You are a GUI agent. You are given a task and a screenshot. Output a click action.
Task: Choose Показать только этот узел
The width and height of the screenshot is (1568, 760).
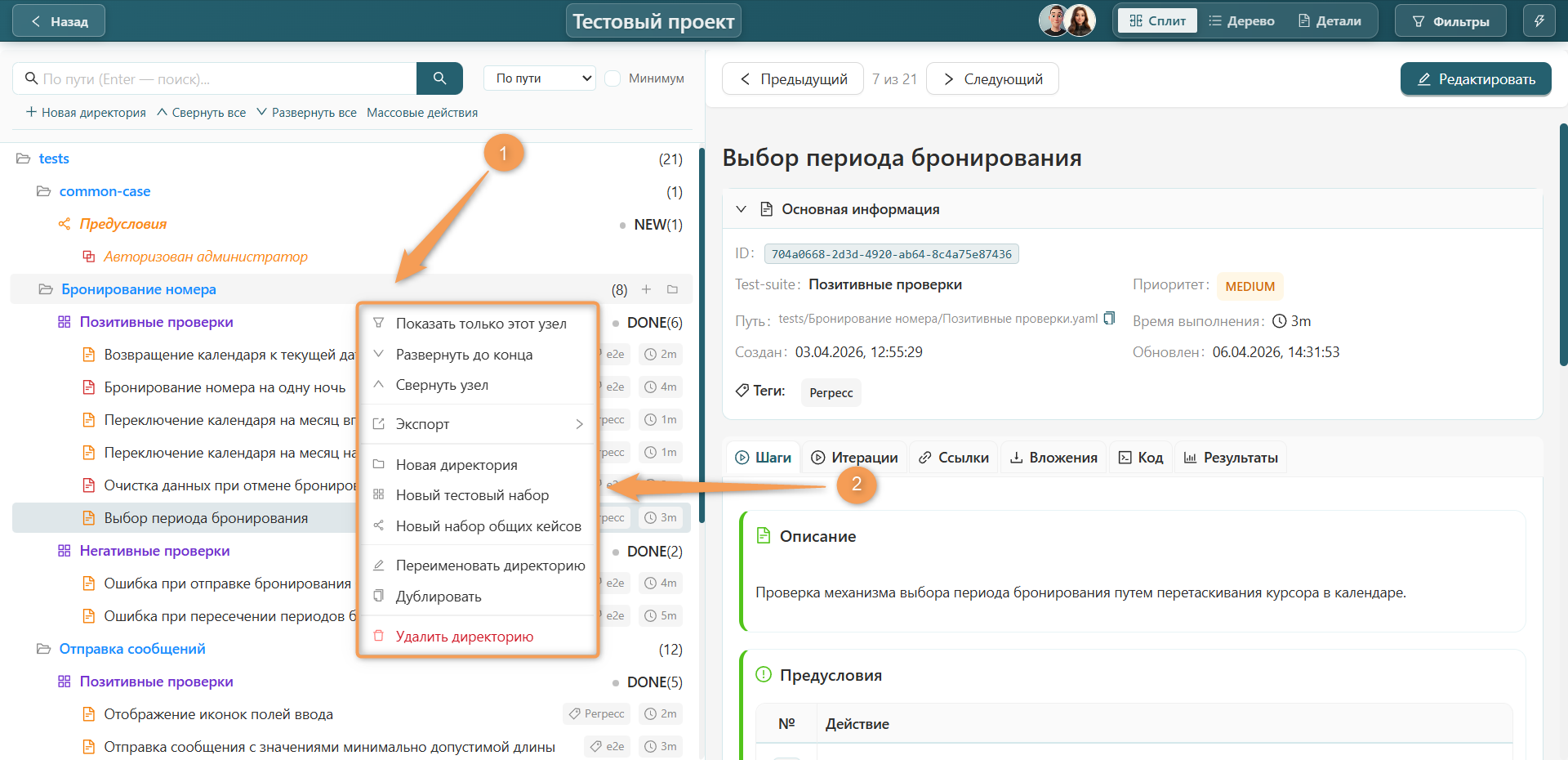pyautogui.click(x=479, y=324)
